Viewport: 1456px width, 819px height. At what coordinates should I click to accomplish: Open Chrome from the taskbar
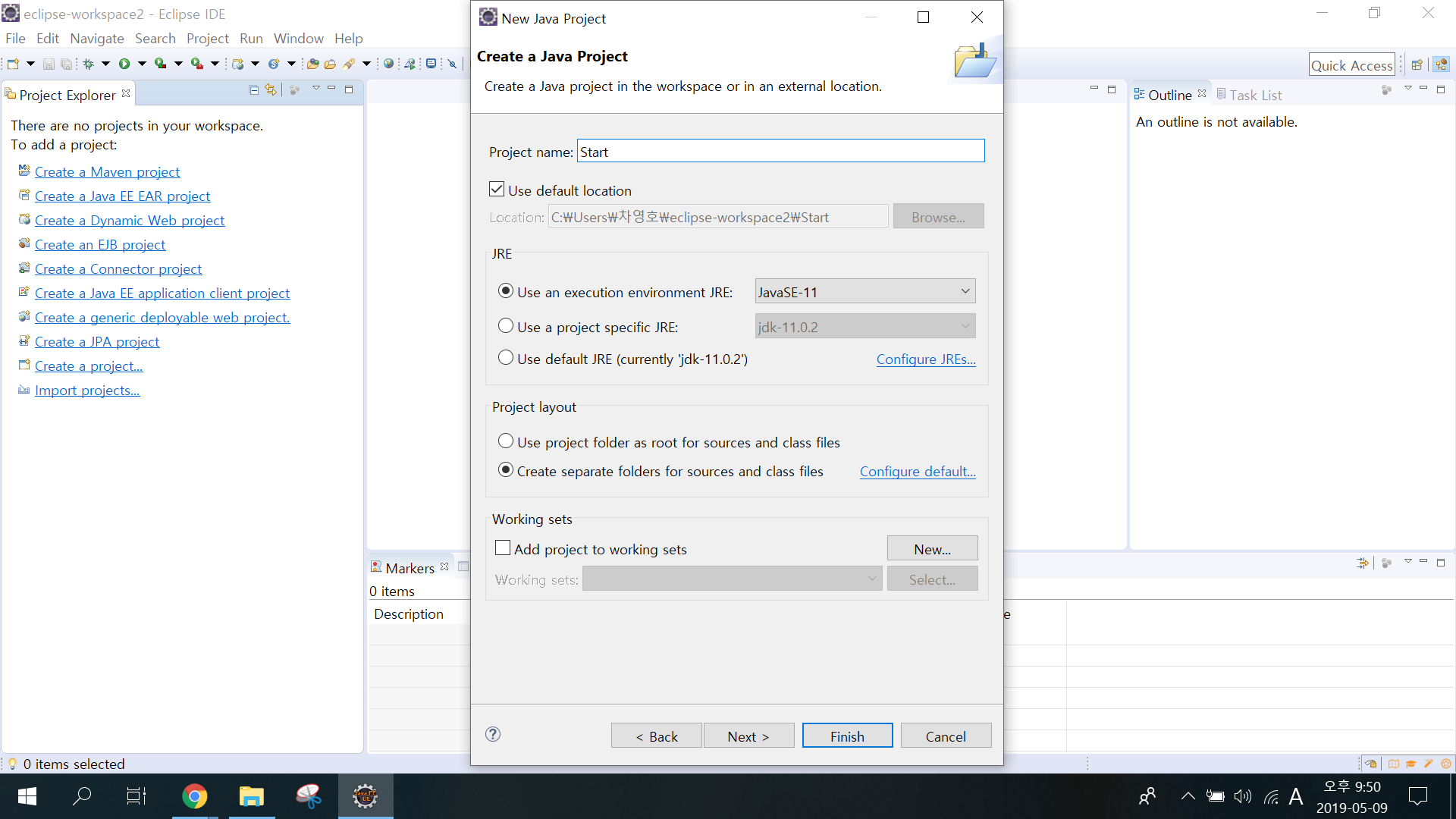click(195, 796)
